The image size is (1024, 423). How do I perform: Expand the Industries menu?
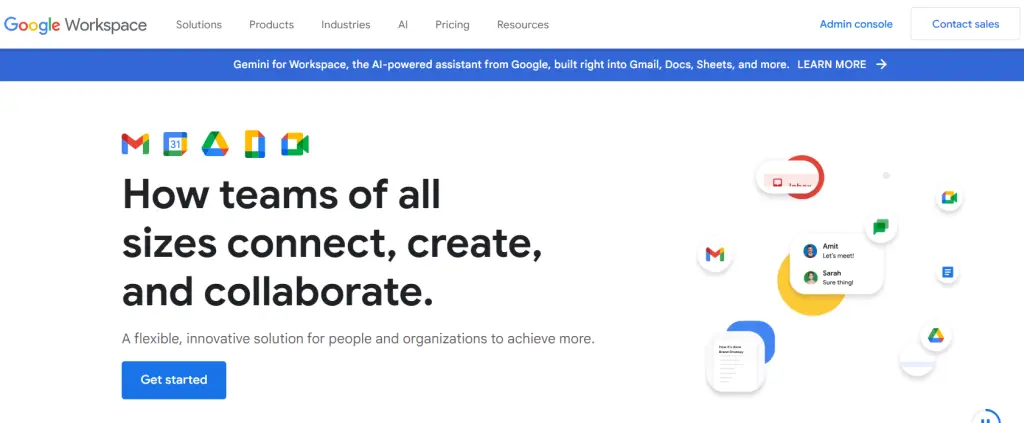[x=346, y=24]
